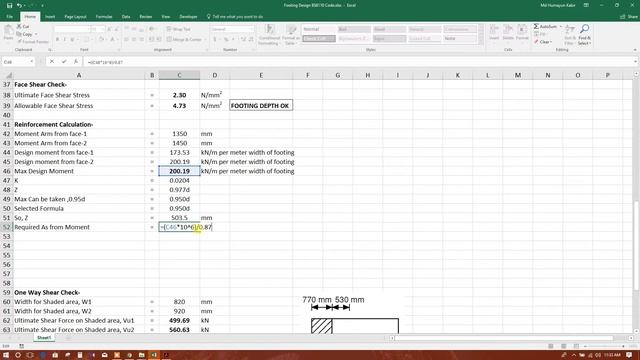Switch to the Insert tab
640x360 pixels.
tap(50, 17)
